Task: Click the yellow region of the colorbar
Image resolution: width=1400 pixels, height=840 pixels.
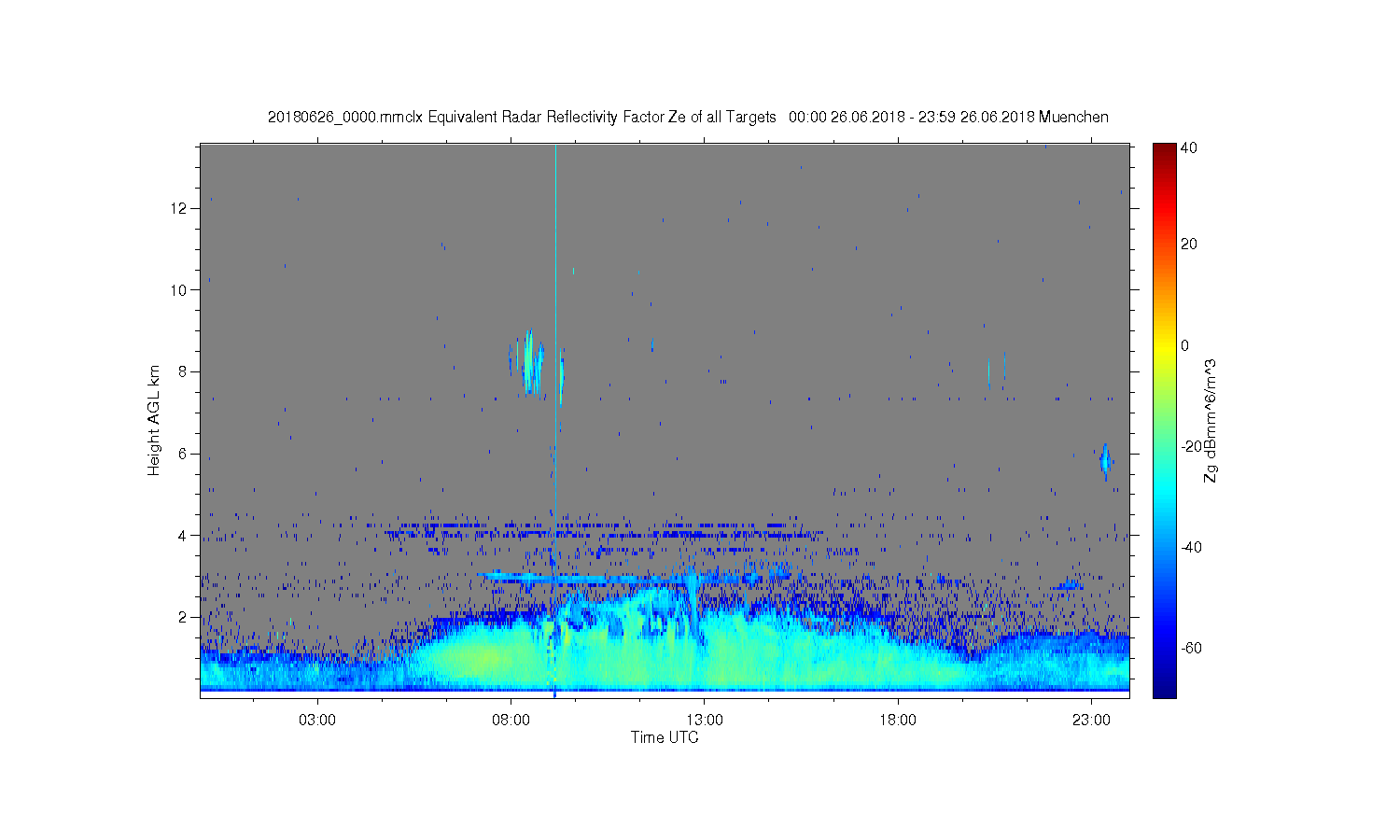Action: [1164, 347]
